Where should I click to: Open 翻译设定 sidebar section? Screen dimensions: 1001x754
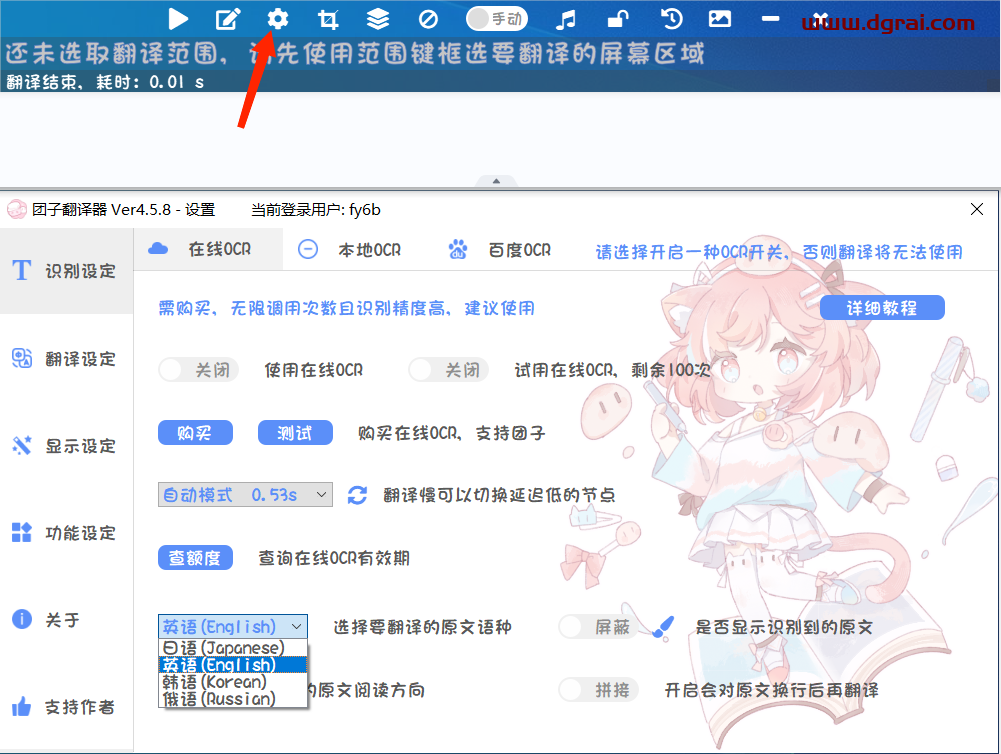click(66, 359)
